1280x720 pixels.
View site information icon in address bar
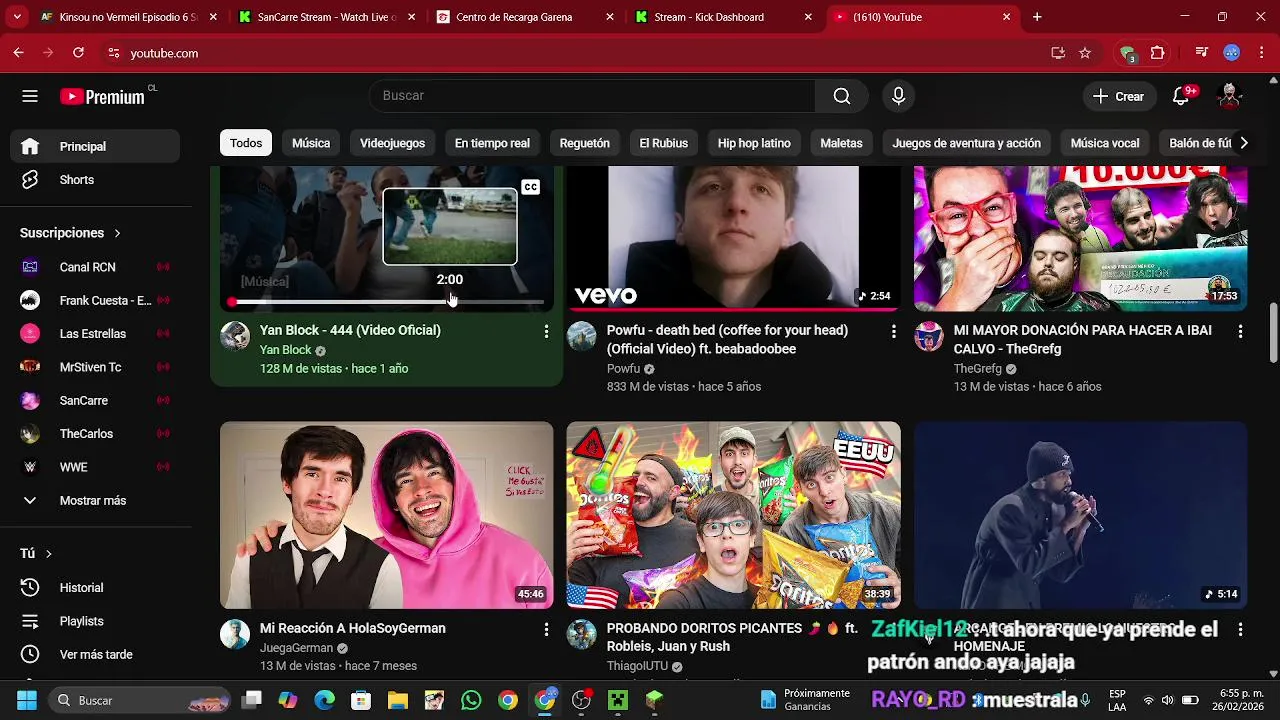114,53
